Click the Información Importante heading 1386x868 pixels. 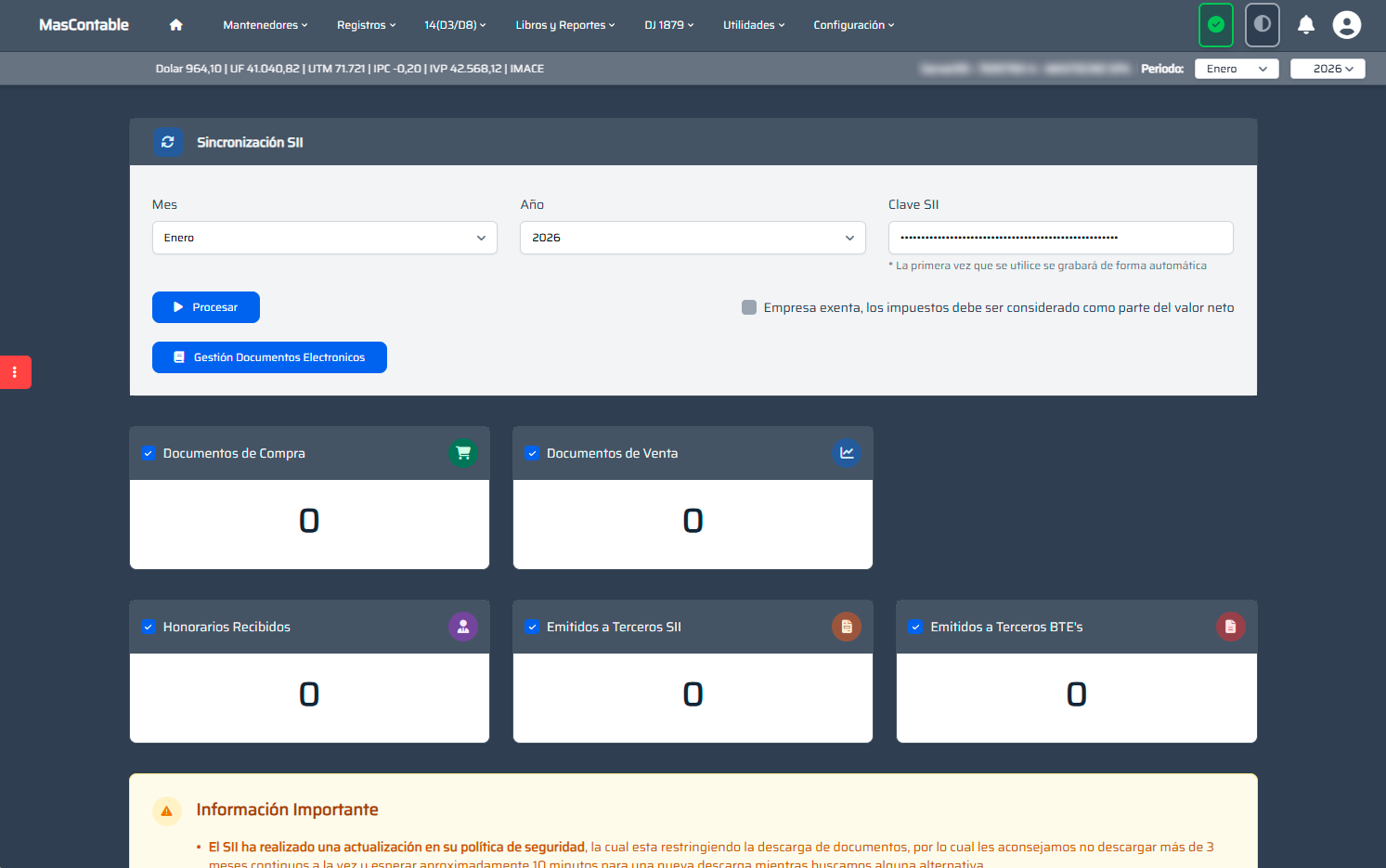pyautogui.click(x=287, y=810)
